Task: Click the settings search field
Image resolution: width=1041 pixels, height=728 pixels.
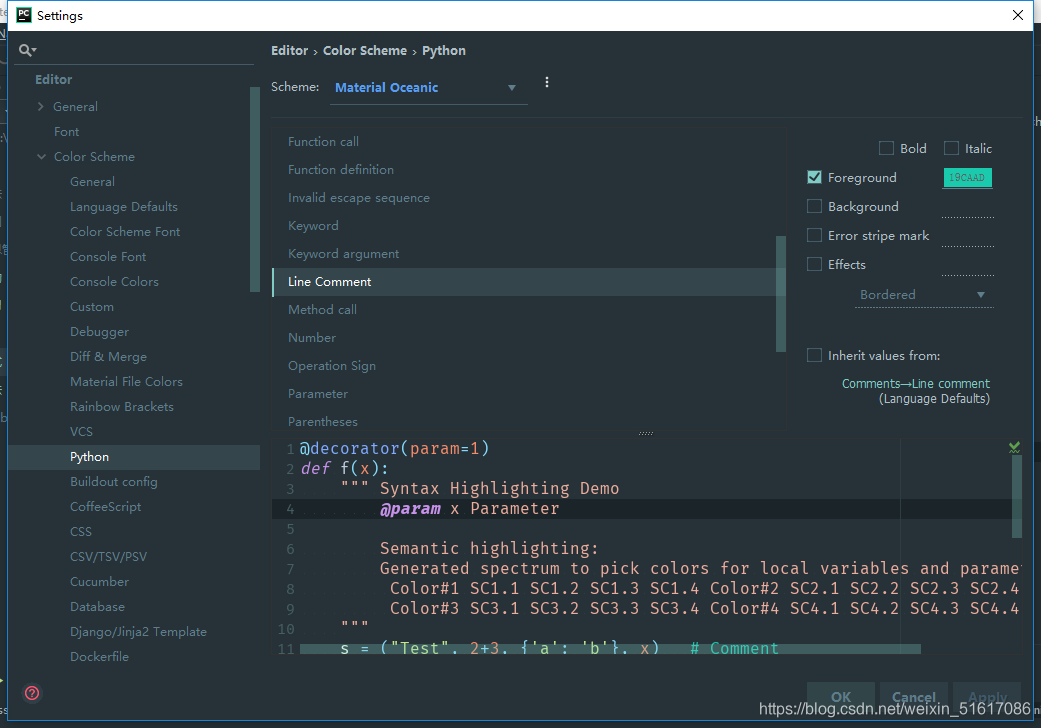Action: point(135,50)
